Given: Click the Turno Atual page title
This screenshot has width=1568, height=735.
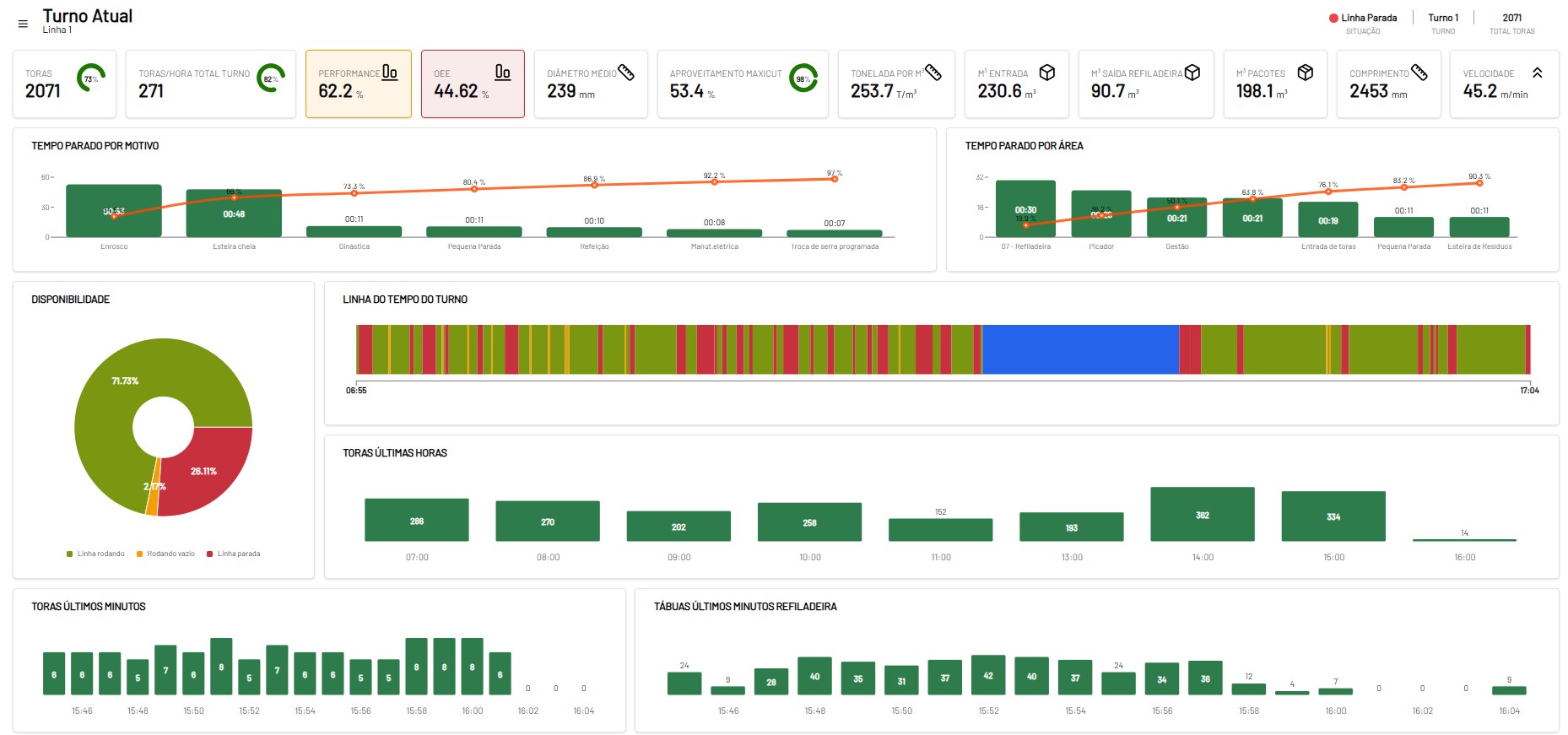Looking at the screenshot, I should click(88, 16).
